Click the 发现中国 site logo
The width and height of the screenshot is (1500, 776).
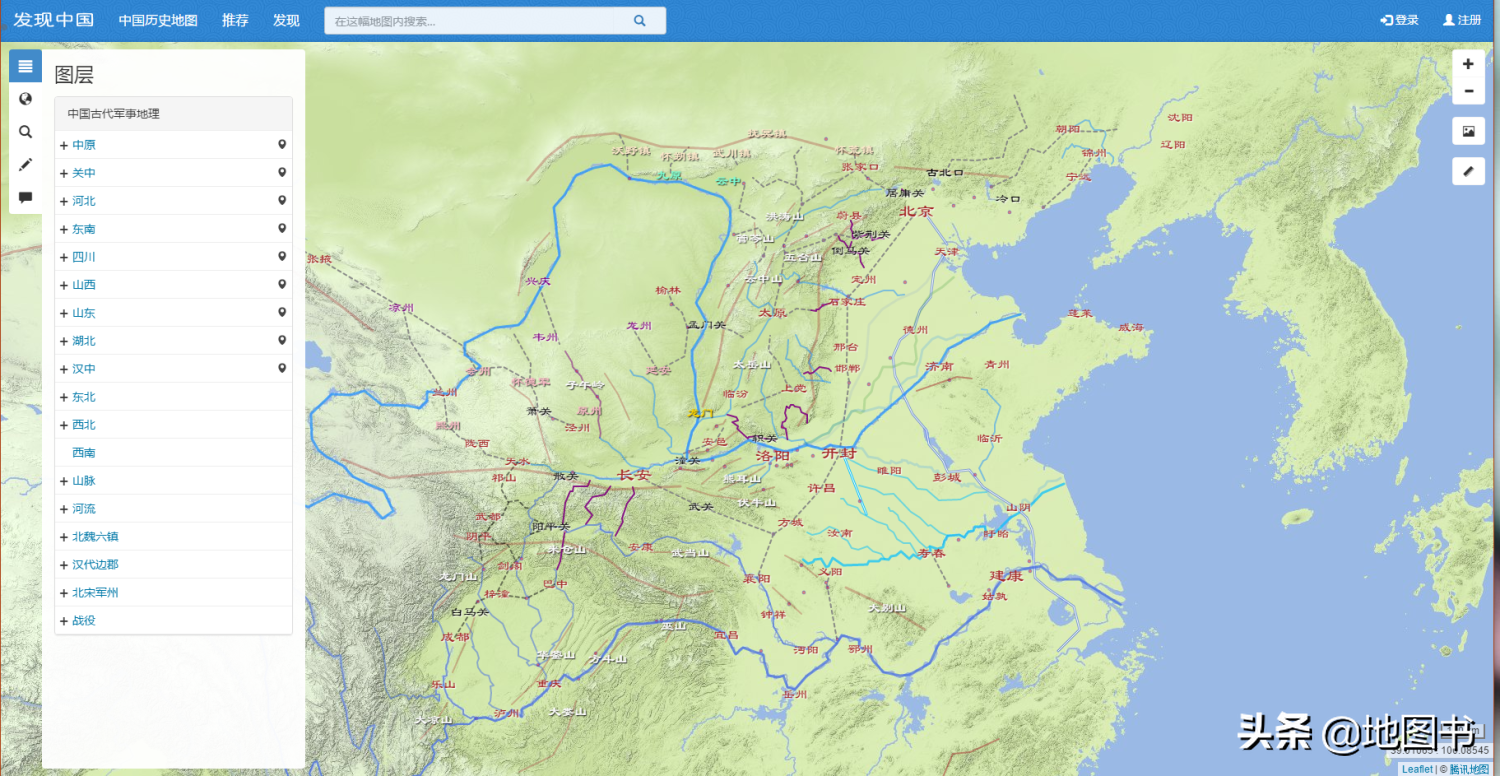54,20
